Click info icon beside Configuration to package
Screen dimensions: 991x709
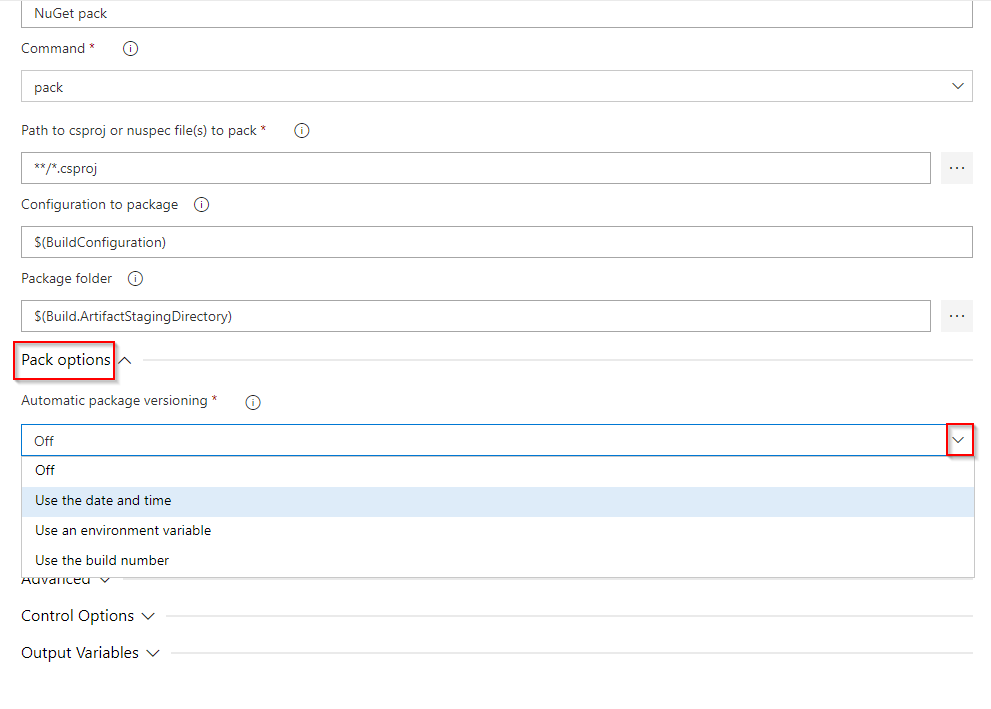201,205
